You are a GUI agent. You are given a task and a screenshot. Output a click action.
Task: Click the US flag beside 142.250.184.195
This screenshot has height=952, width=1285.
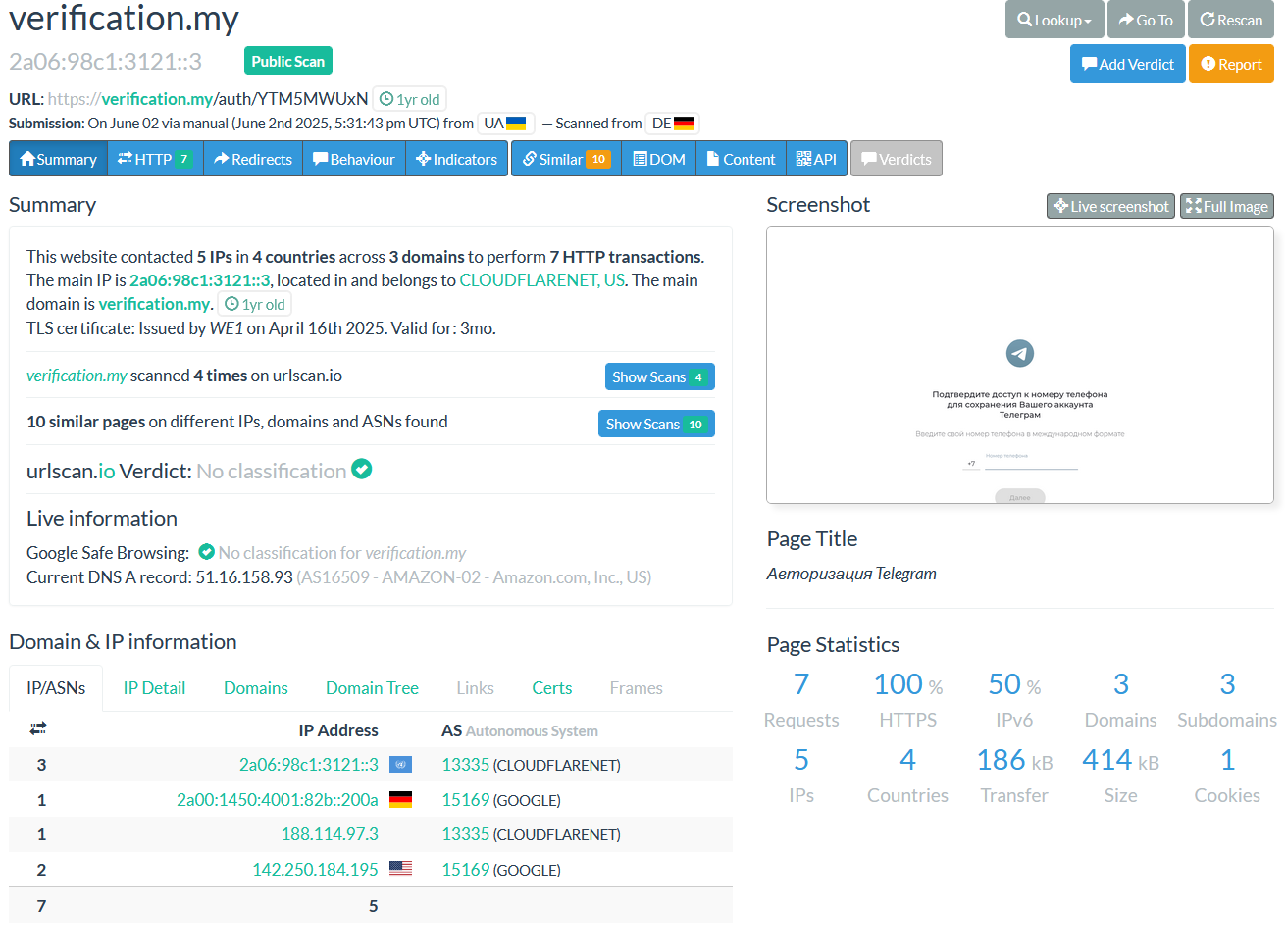pyautogui.click(x=400, y=870)
